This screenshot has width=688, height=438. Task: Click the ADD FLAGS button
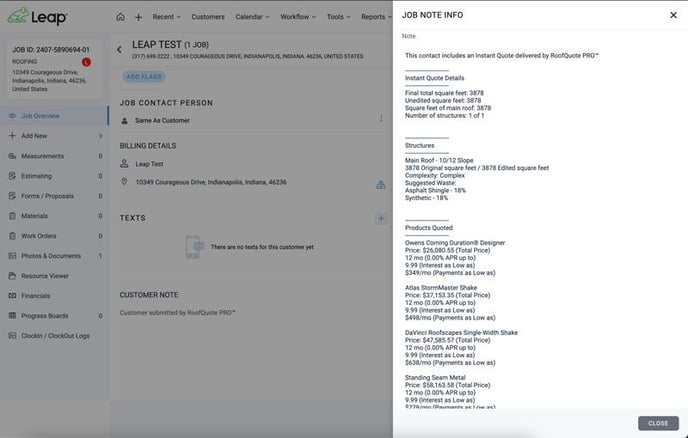click(x=144, y=77)
